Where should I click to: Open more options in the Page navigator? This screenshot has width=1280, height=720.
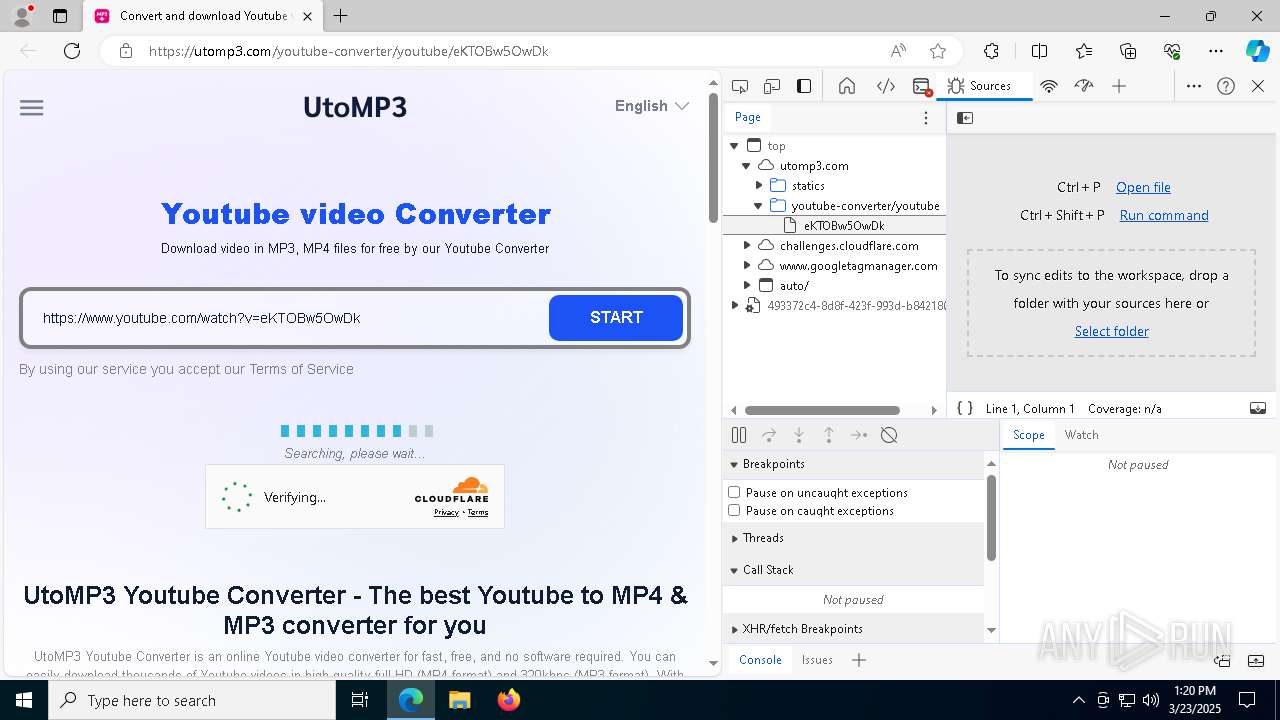tap(926, 118)
